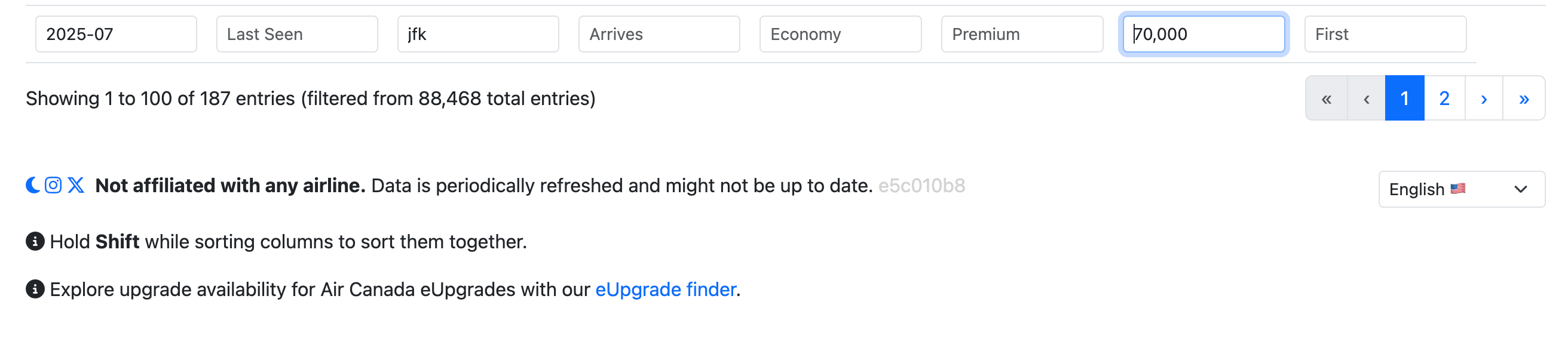Select page 1 in pagination
1568x345 pixels.
click(1405, 98)
